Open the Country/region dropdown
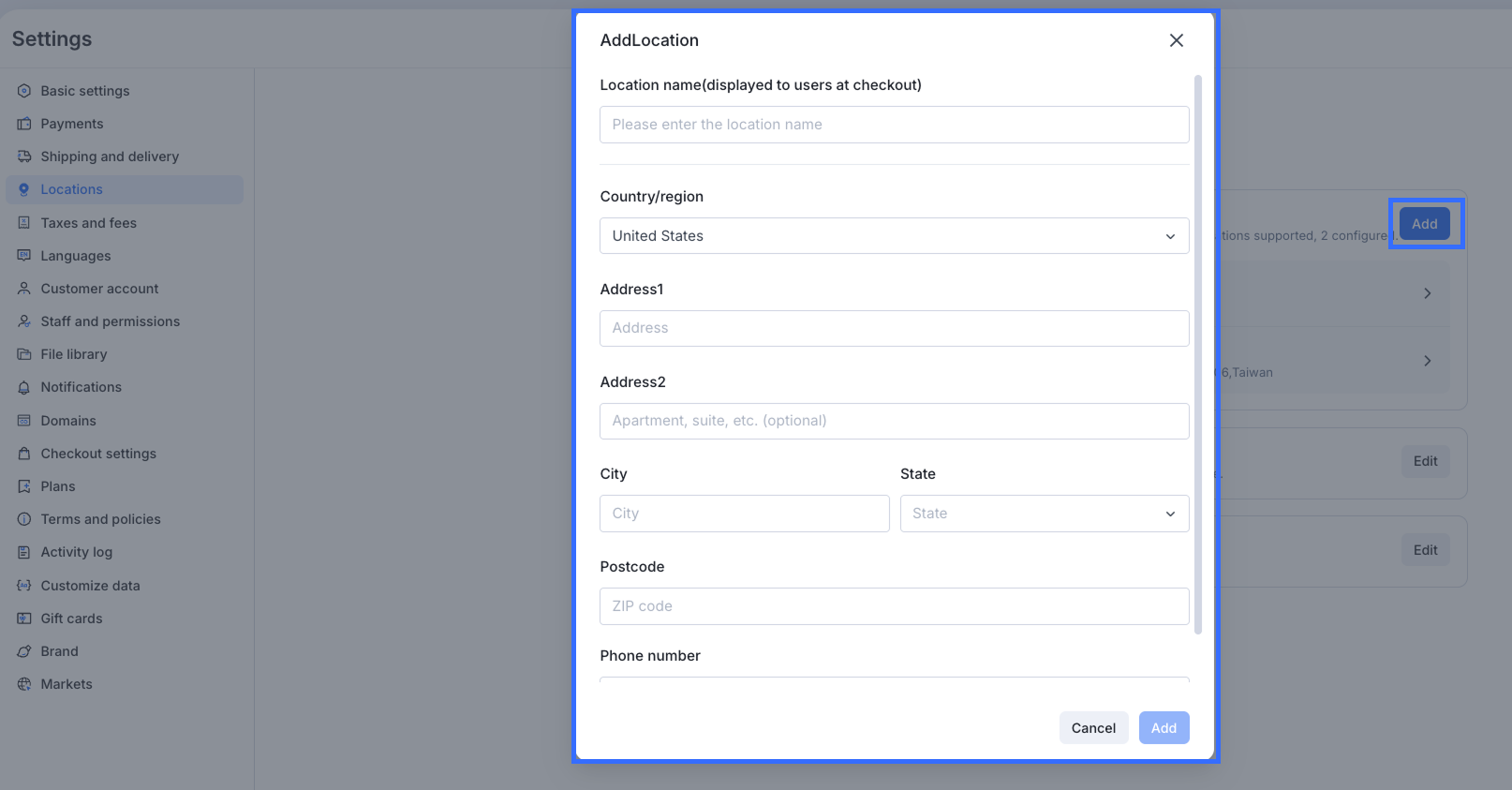This screenshot has height=790, width=1512. (x=894, y=236)
